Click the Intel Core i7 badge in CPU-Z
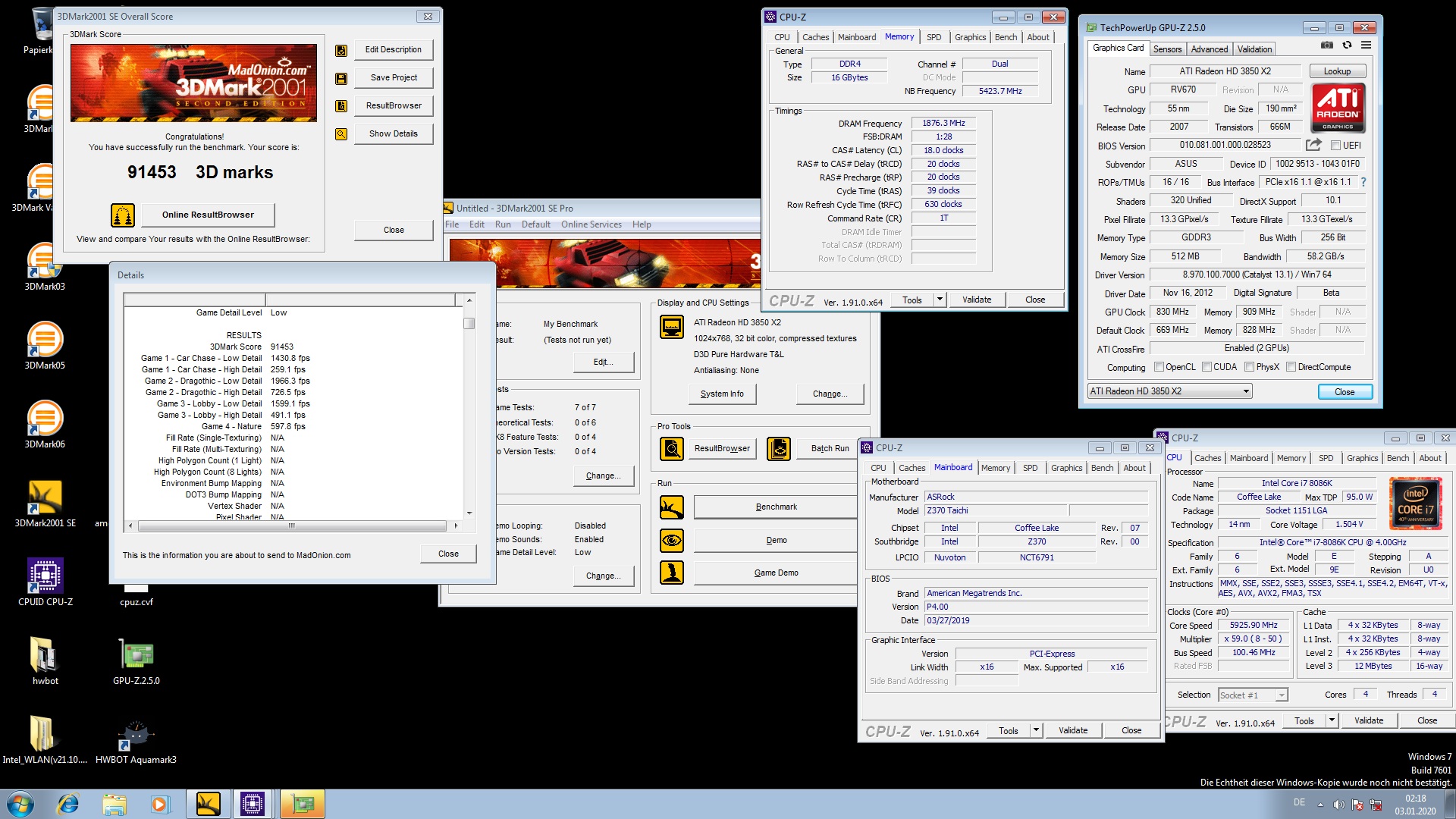Screen dimensions: 1456x819 click(x=1415, y=503)
